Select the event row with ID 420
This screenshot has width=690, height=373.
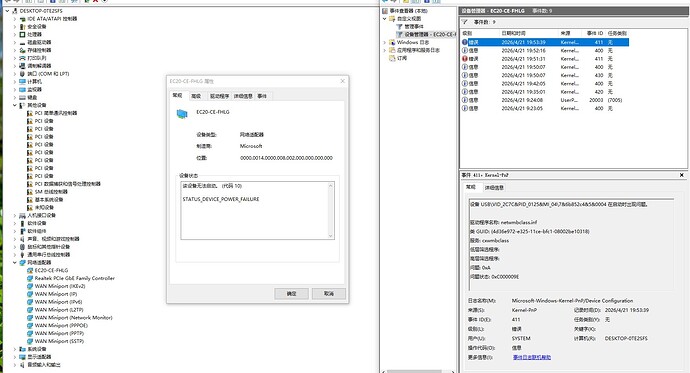coord(545,92)
